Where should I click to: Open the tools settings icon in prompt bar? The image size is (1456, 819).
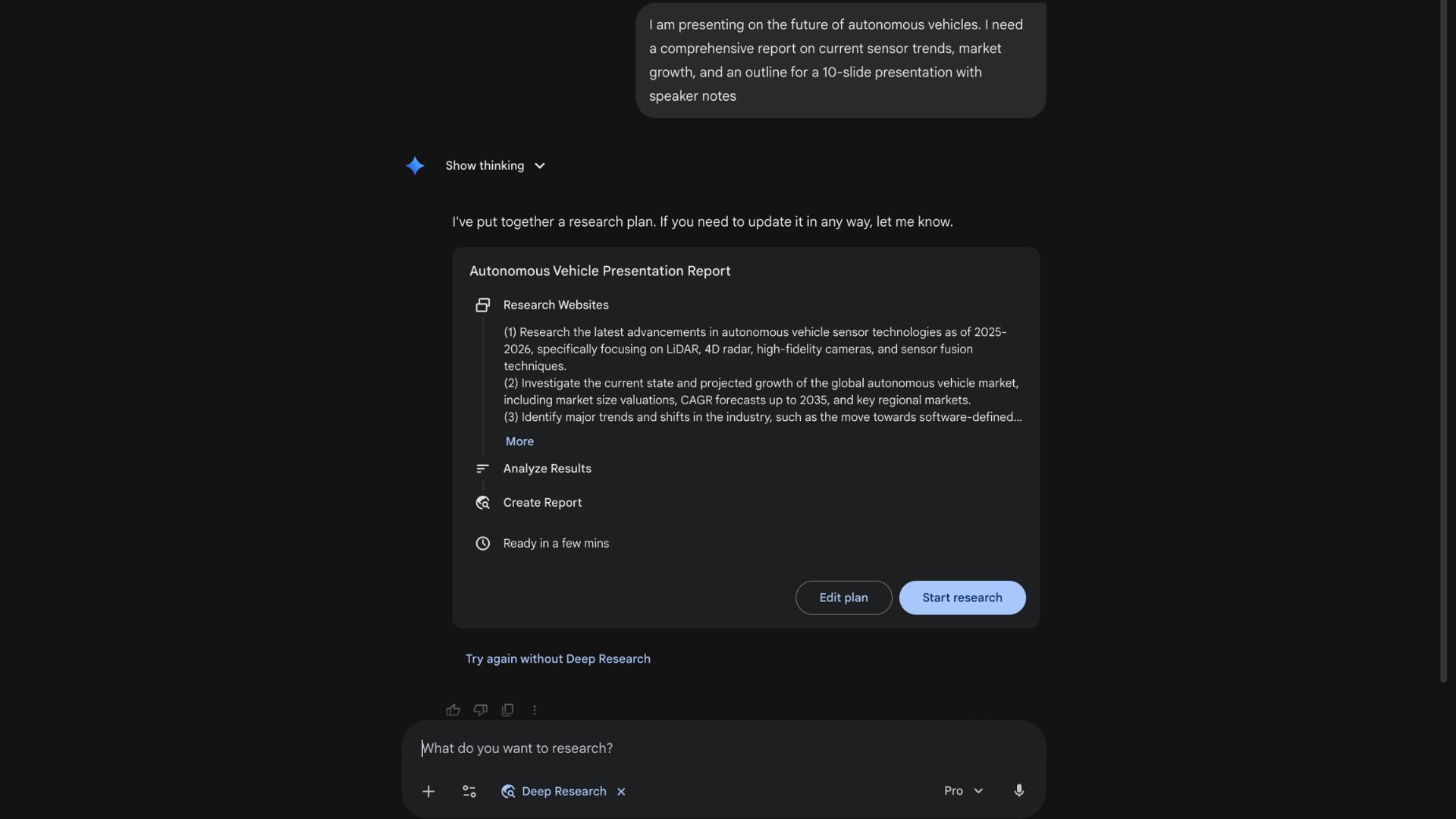tap(469, 791)
